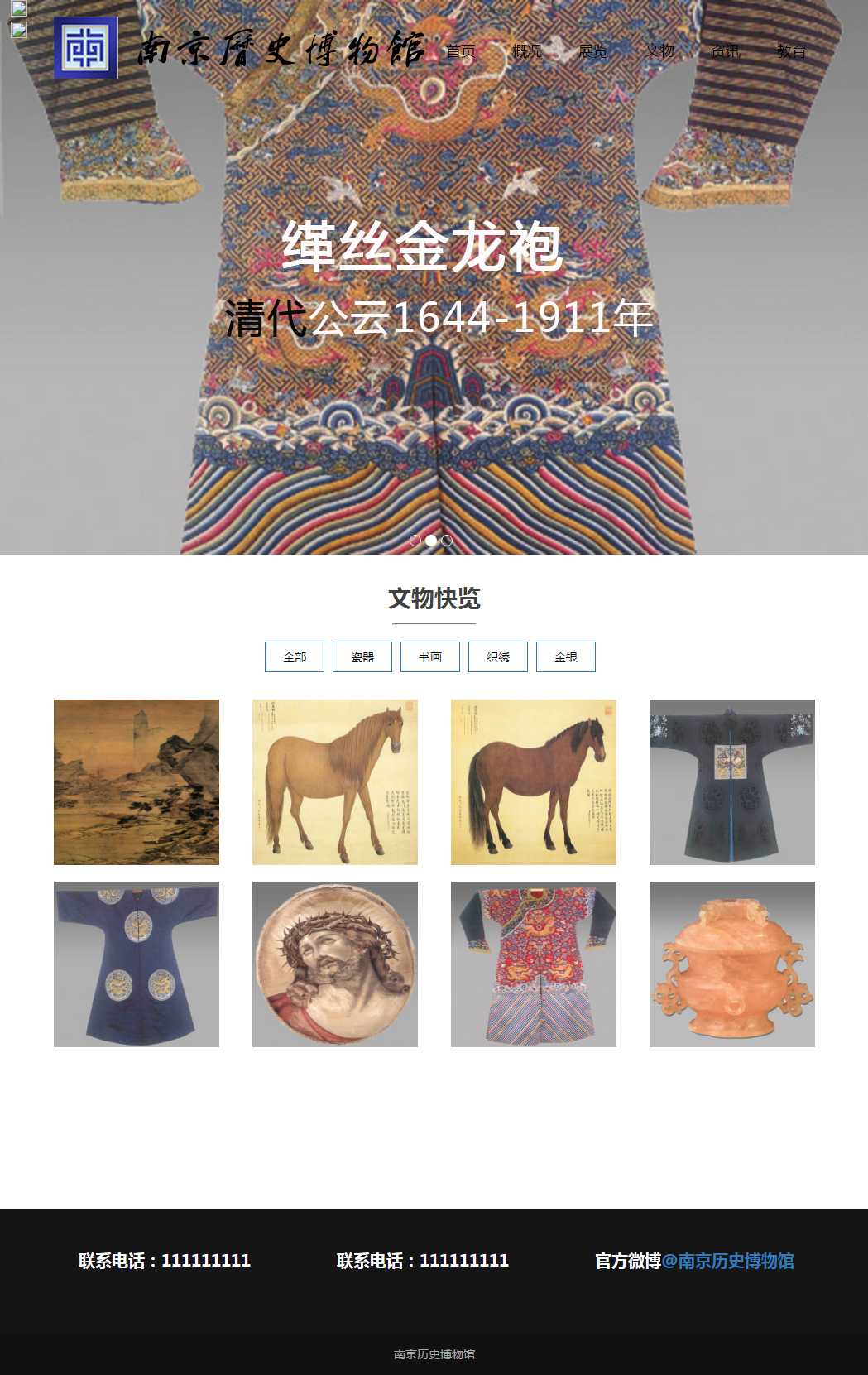Open the 概况 navigation item
Screen dimensions: 868x1375
pos(527,51)
